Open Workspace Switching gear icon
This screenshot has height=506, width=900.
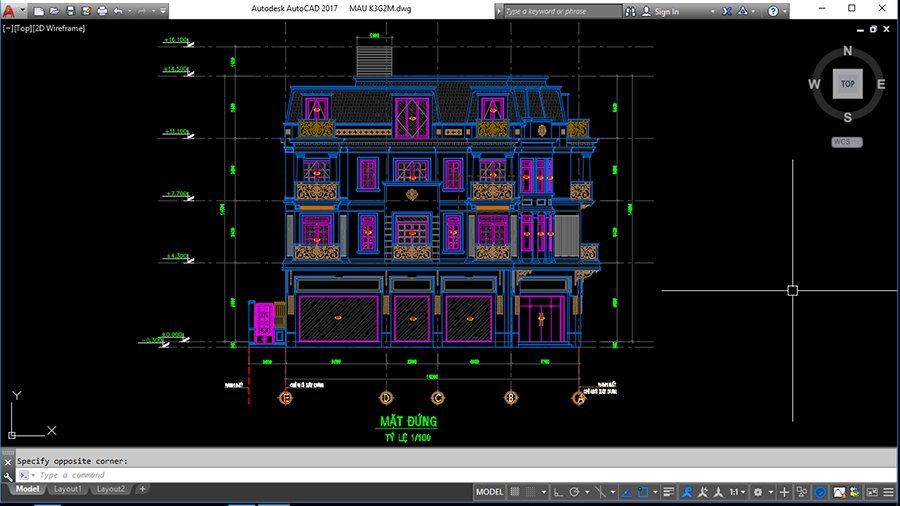pyautogui.click(x=758, y=492)
